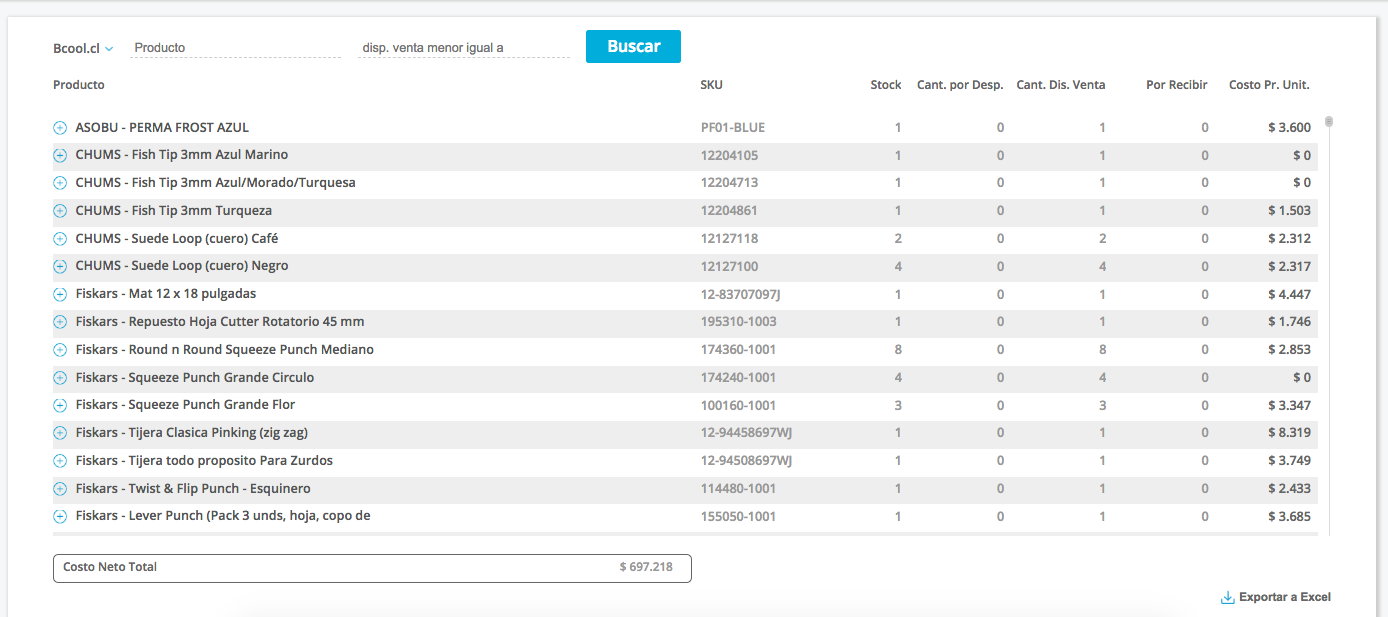Click the Costo Pr. Unit. column header
Screen dimensions: 1388x617
1269,85
